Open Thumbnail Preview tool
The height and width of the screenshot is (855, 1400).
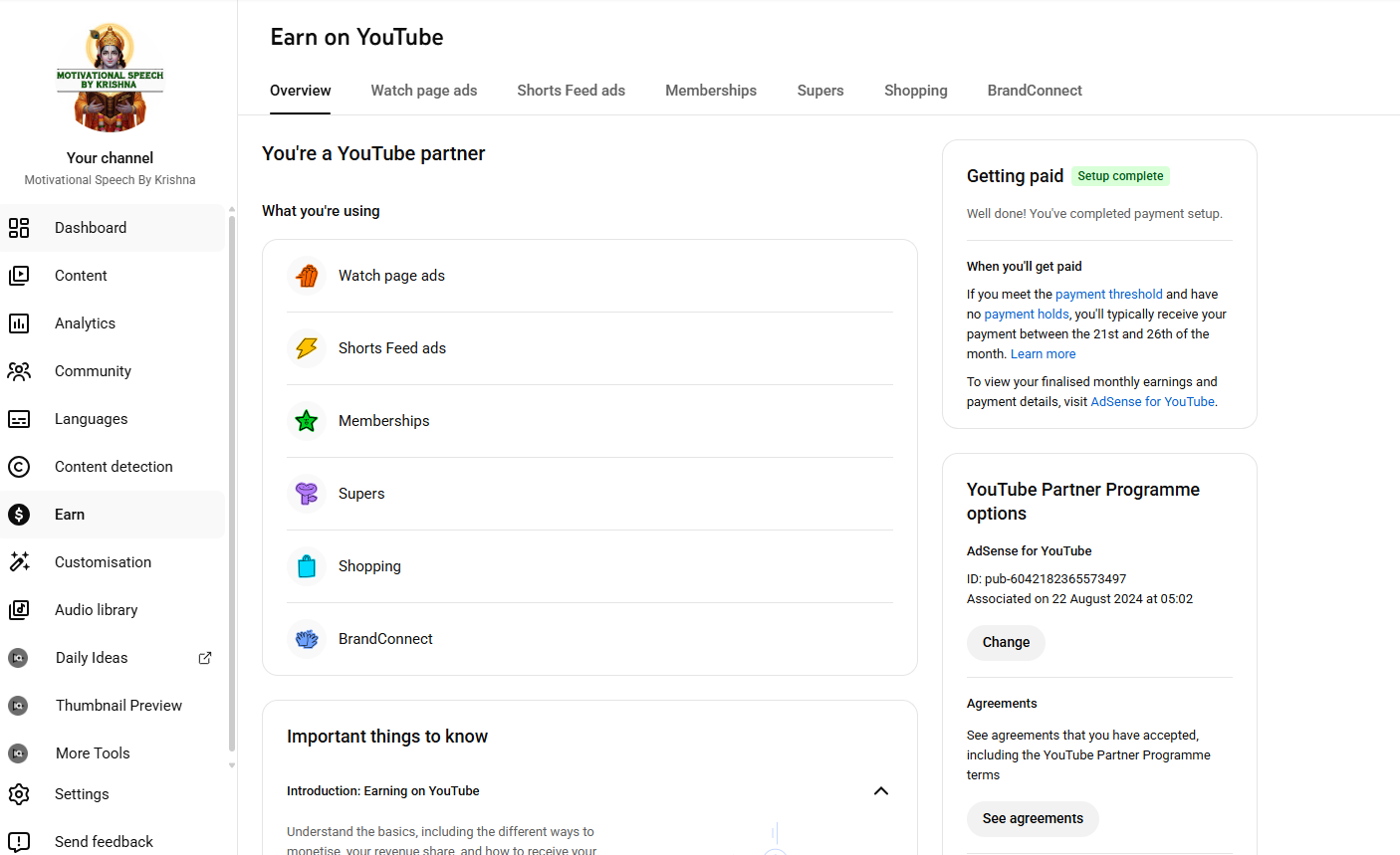118,705
